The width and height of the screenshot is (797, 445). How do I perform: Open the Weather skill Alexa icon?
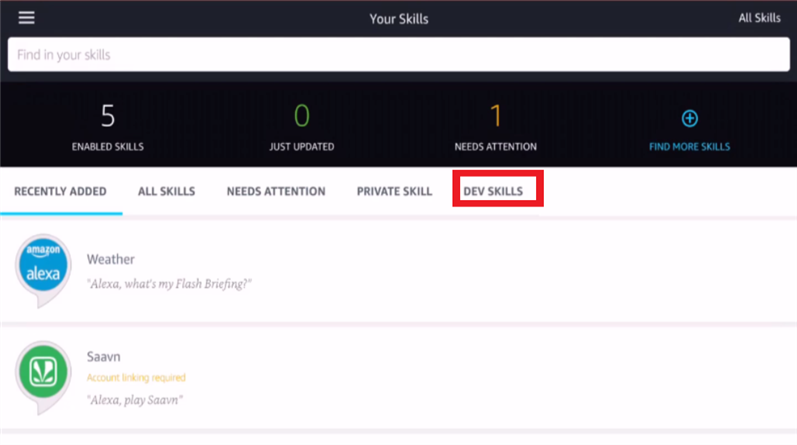(x=43, y=266)
